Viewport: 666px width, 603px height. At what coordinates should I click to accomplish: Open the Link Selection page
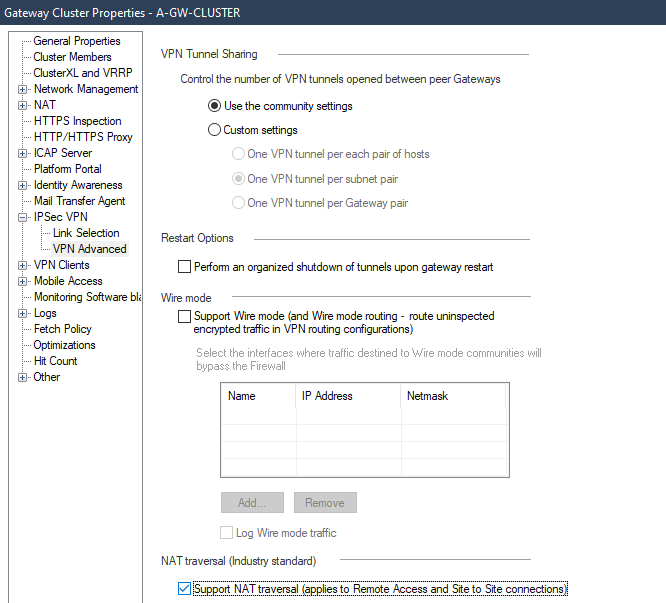point(86,233)
